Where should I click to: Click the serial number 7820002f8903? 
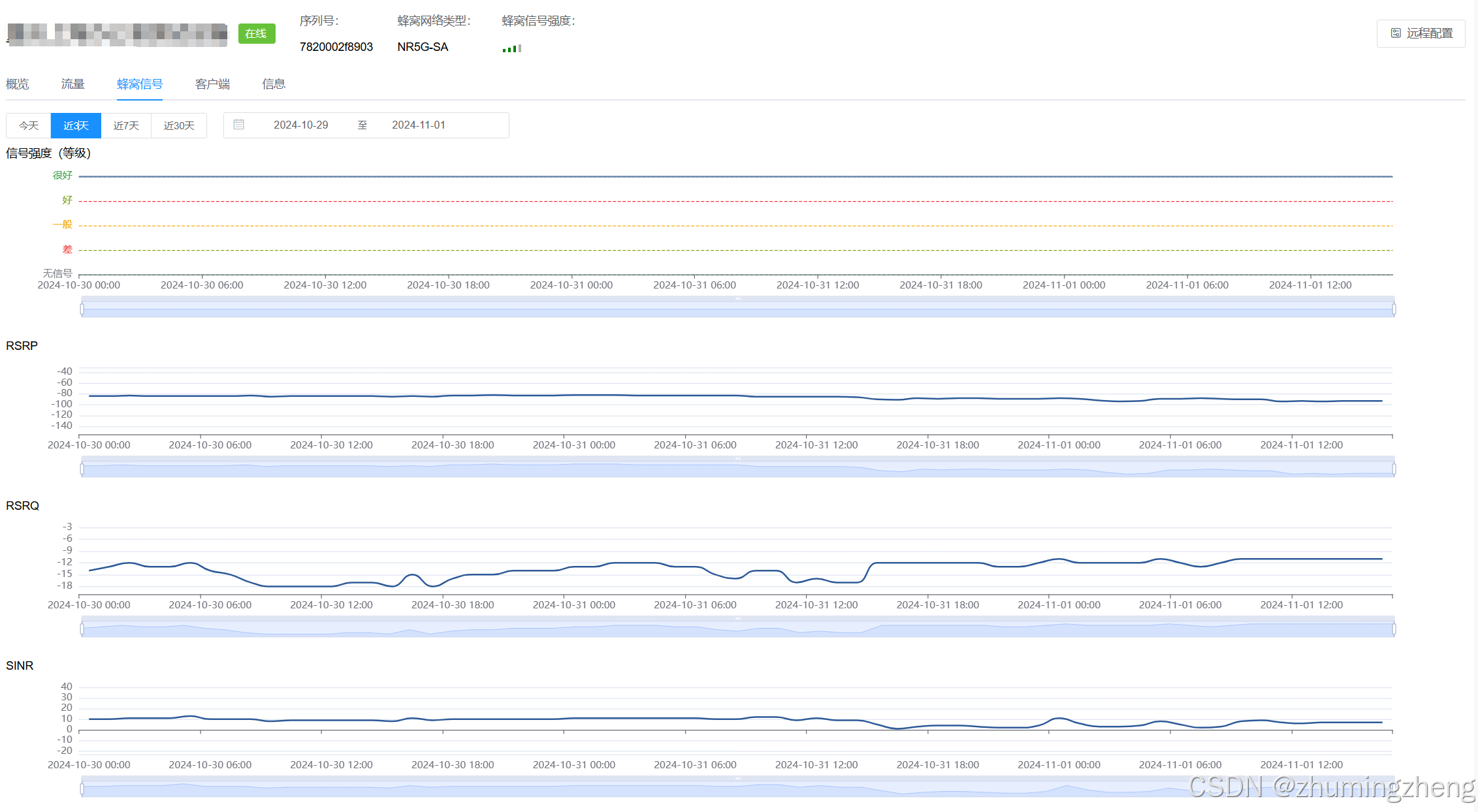pyautogui.click(x=336, y=47)
